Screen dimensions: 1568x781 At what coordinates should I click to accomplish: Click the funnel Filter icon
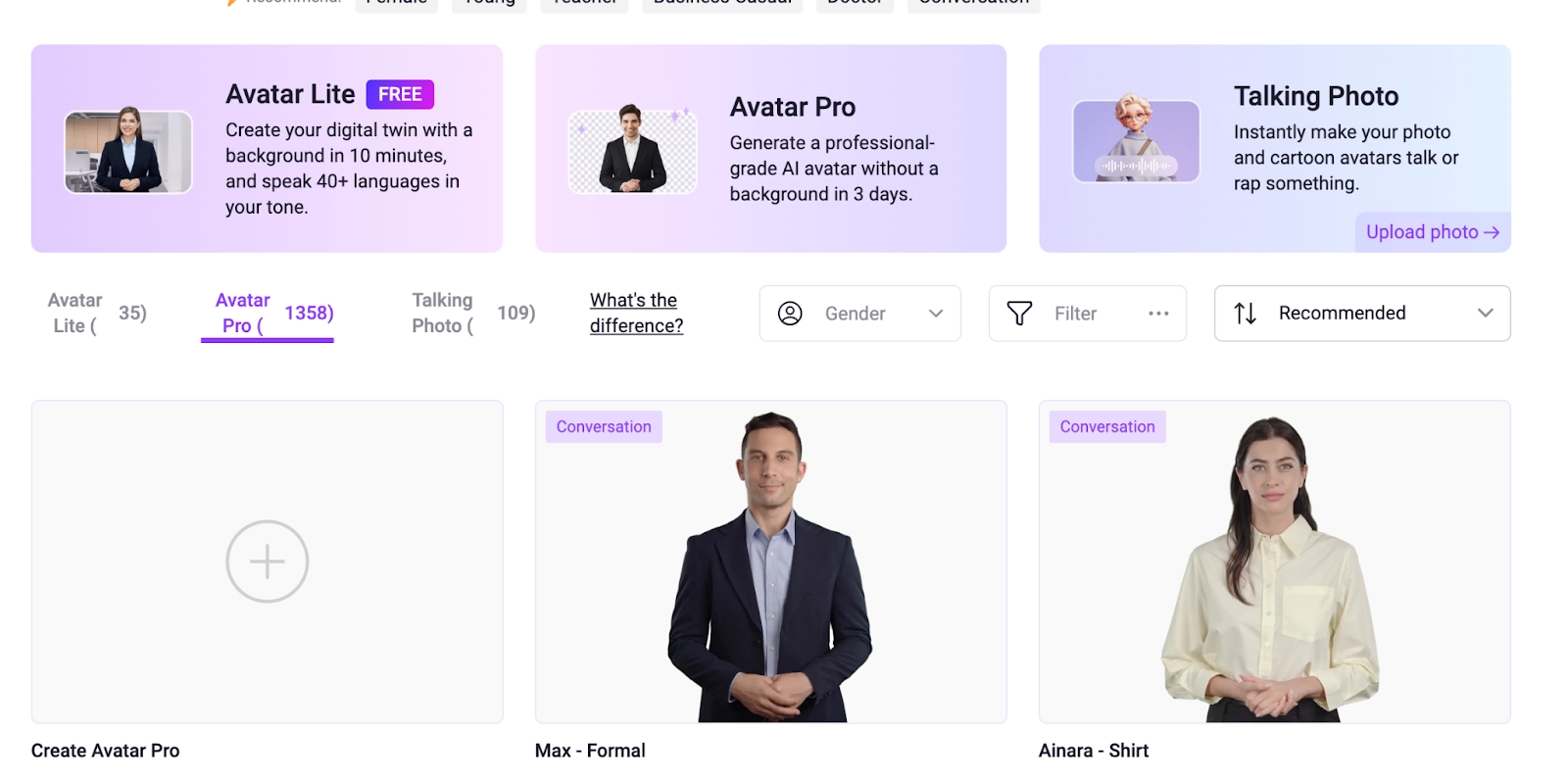(x=1019, y=314)
